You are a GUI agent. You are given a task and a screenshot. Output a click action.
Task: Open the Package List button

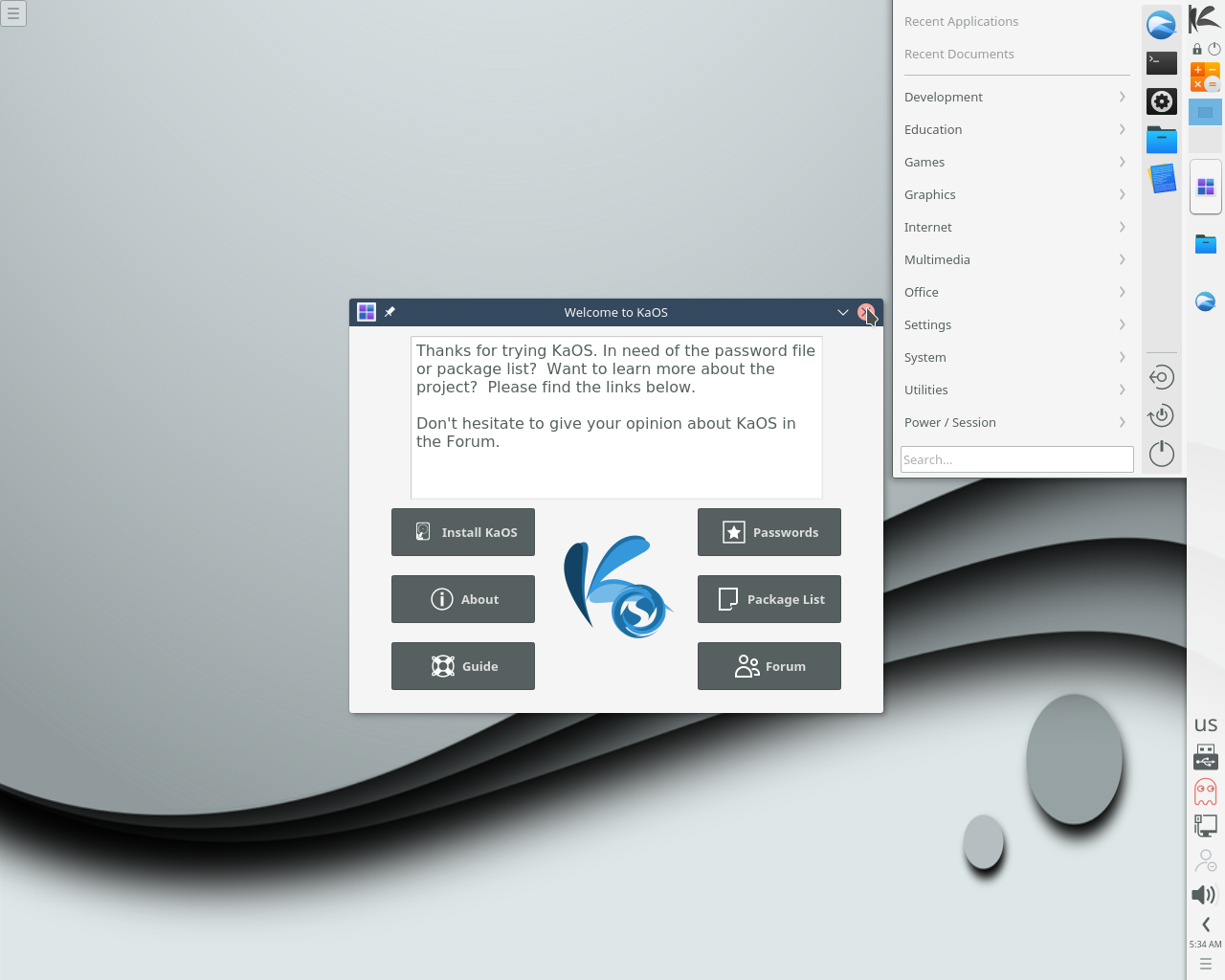point(769,599)
